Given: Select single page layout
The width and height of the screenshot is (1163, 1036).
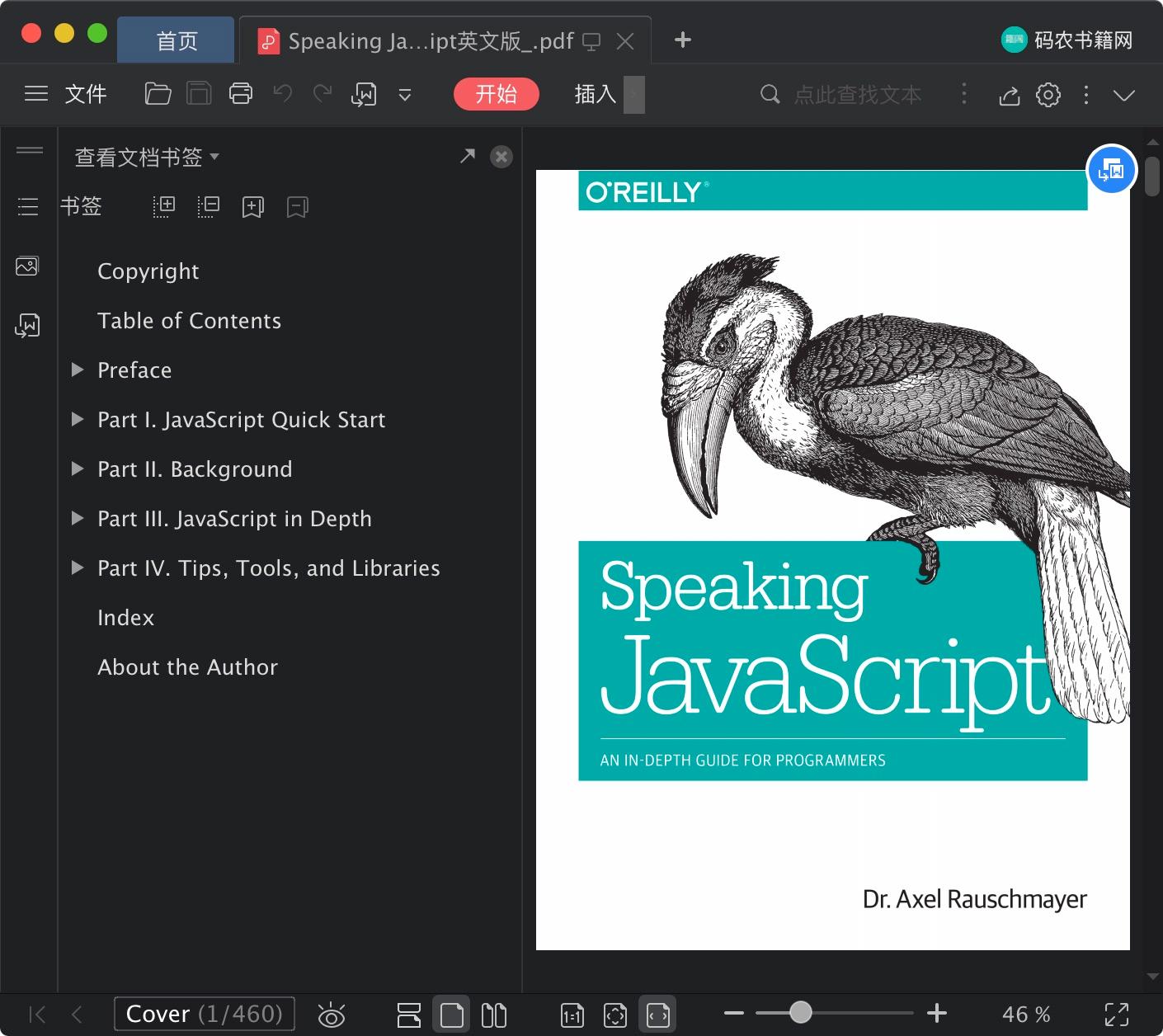Looking at the screenshot, I should point(452,1015).
